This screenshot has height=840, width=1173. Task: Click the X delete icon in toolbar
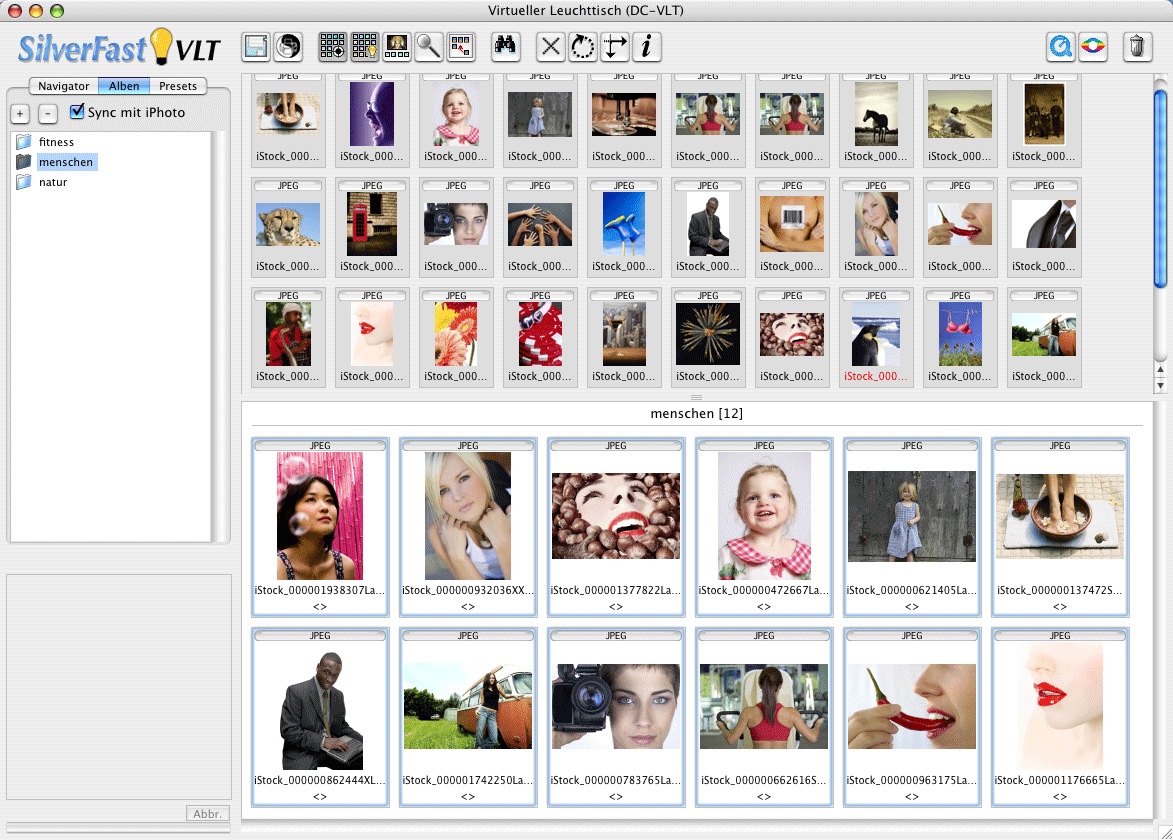(x=551, y=47)
